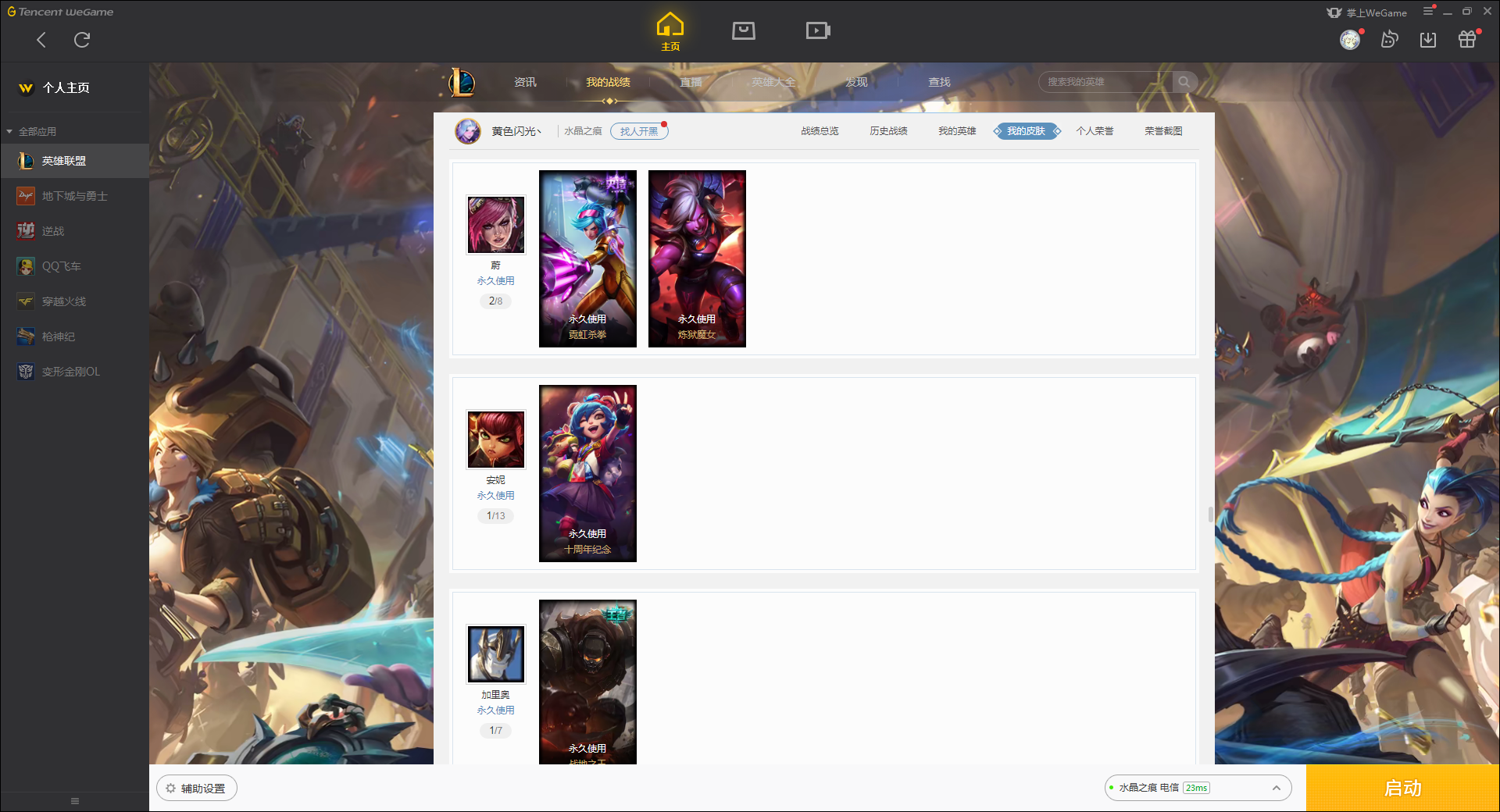Go back with the back arrow
Image resolution: width=1500 pixels, height=812 pixels.
pyautogui.click(x=41, y=40)
